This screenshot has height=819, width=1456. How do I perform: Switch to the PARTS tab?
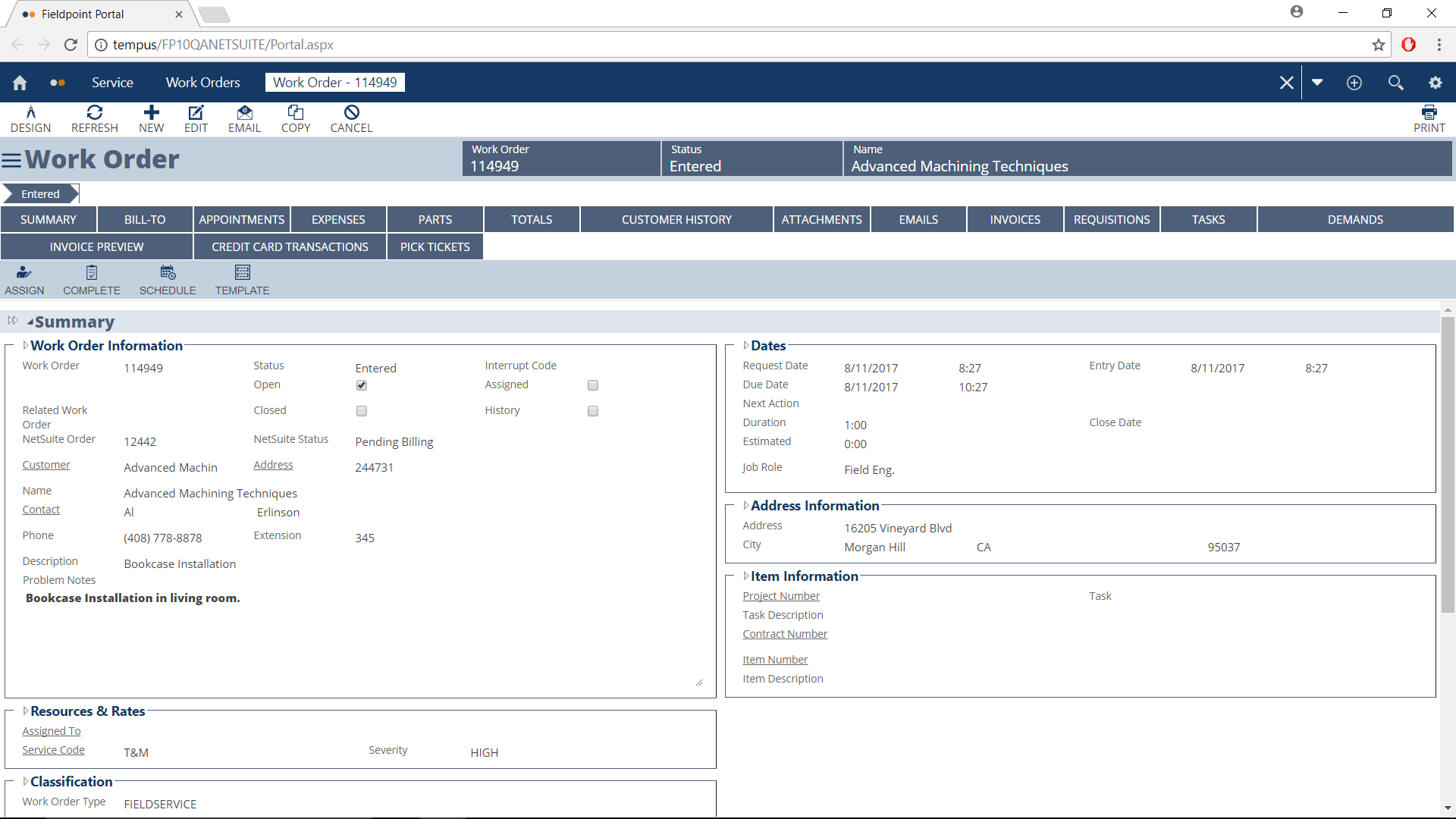[435, 219]
